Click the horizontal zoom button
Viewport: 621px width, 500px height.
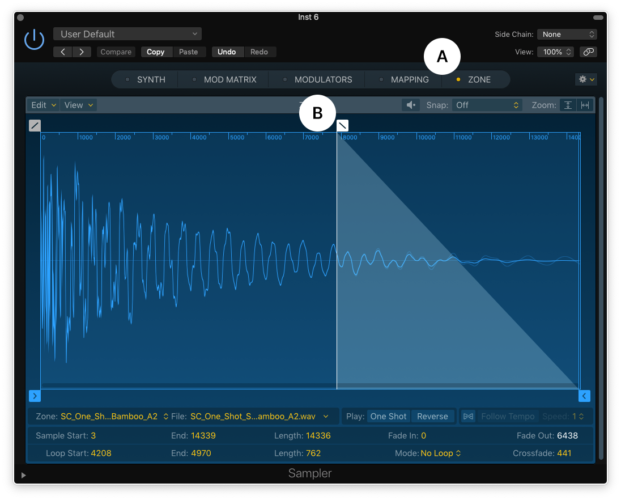point(585,105)
